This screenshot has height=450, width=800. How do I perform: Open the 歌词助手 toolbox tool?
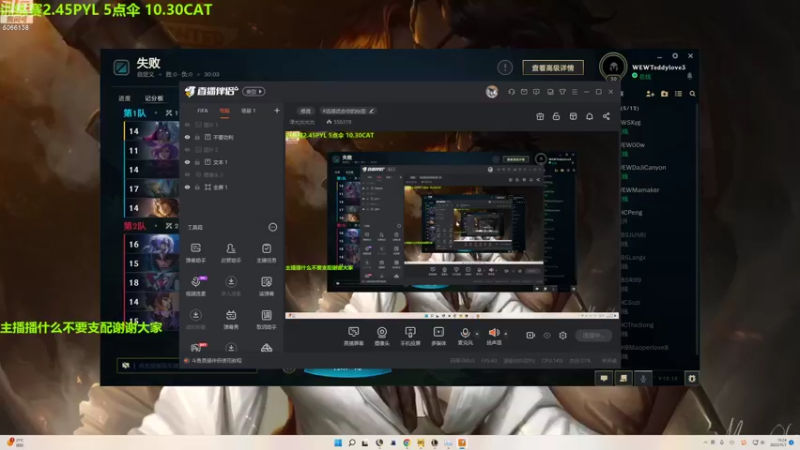point(266,319)
